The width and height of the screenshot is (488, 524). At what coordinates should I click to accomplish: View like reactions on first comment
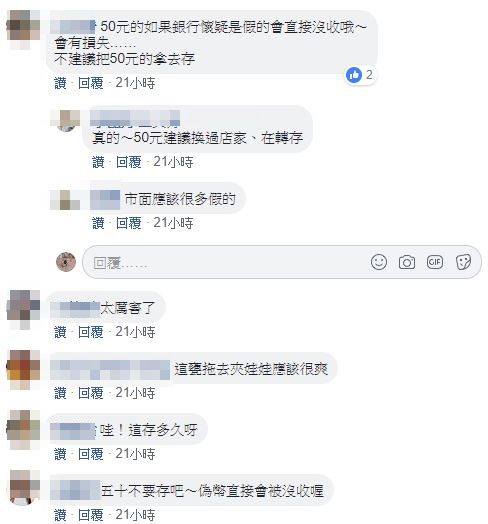[359, 75]
